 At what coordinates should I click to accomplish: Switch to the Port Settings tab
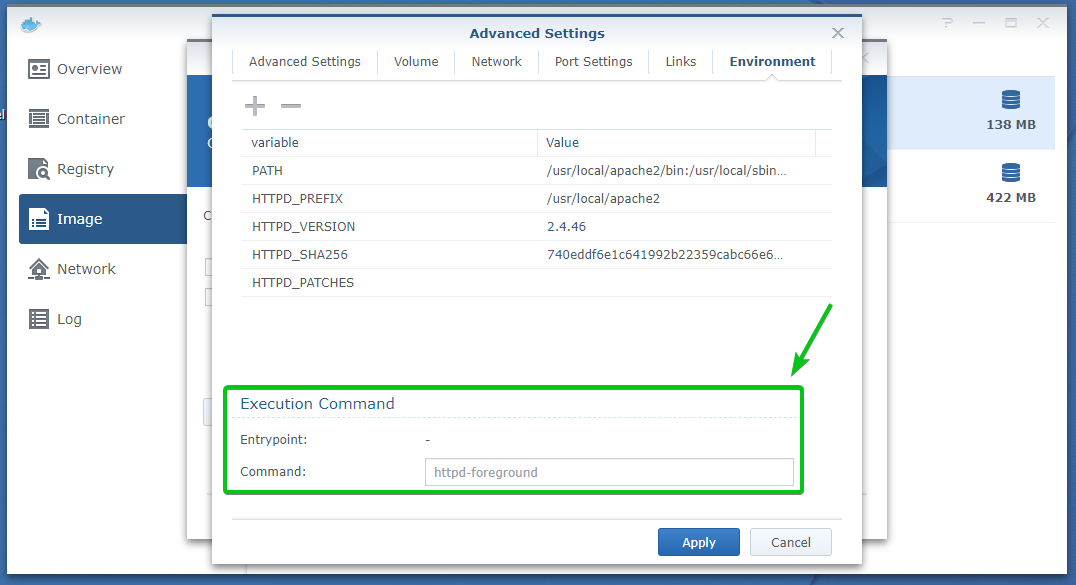593,62
